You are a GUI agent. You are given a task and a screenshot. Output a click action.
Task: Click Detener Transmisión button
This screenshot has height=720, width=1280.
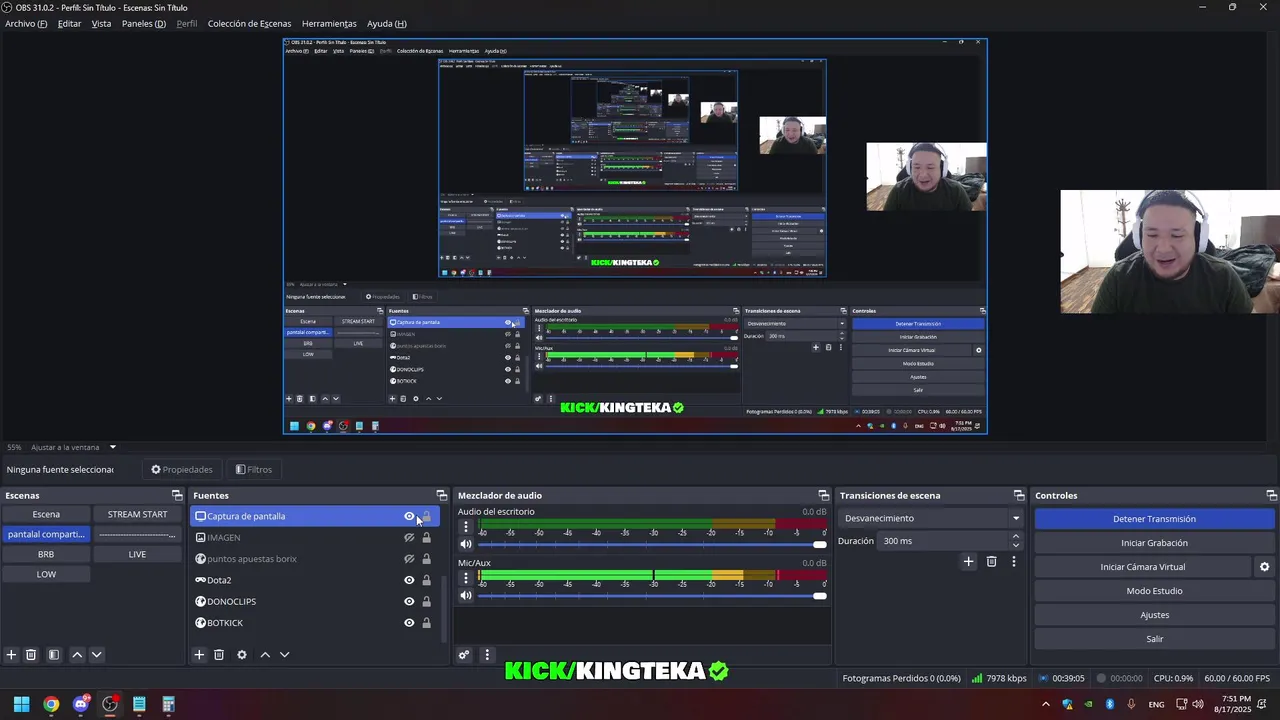pos(1154,519)
